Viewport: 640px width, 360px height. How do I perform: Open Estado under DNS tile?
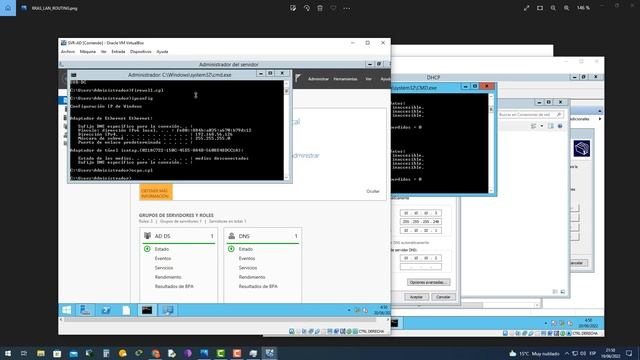click(246, 249)
